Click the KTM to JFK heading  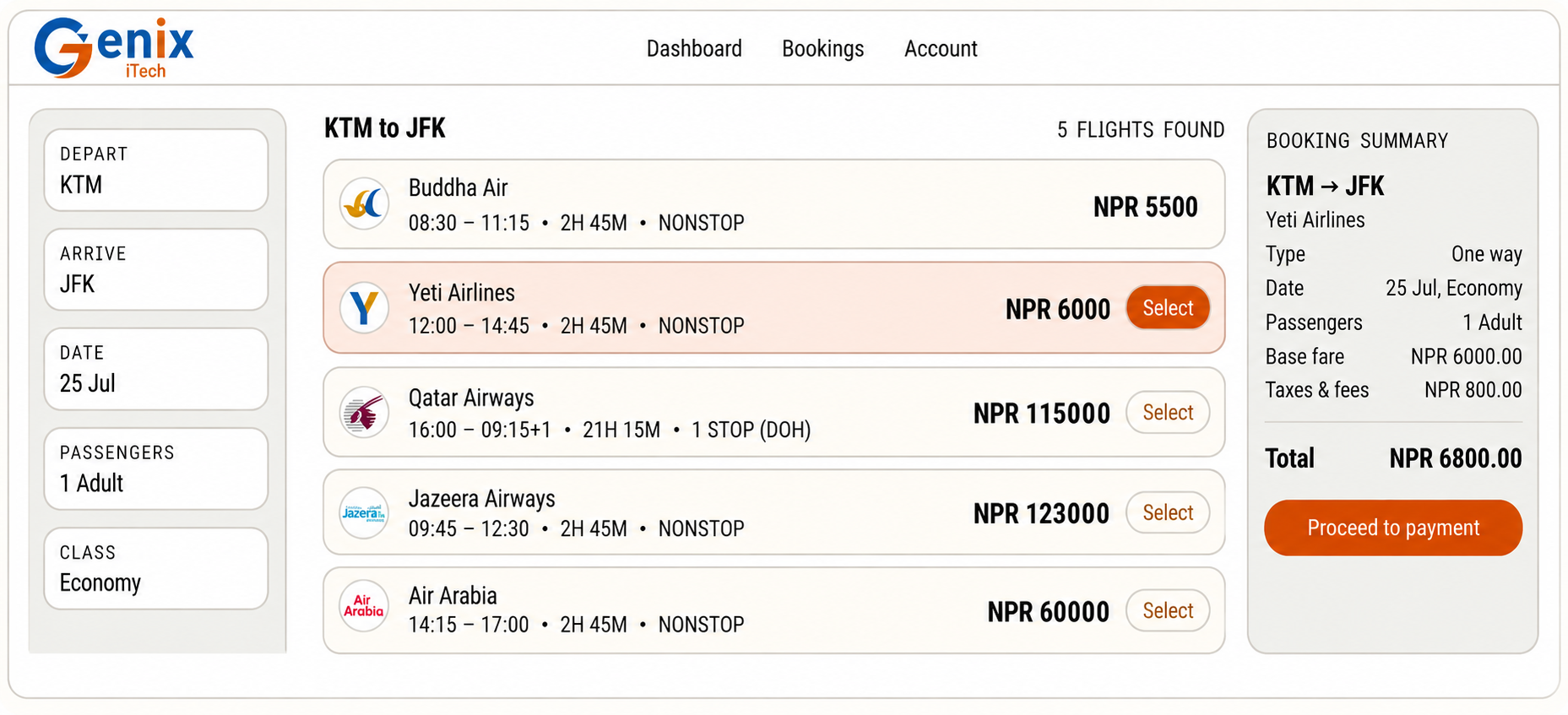click(x=385, y=128)
